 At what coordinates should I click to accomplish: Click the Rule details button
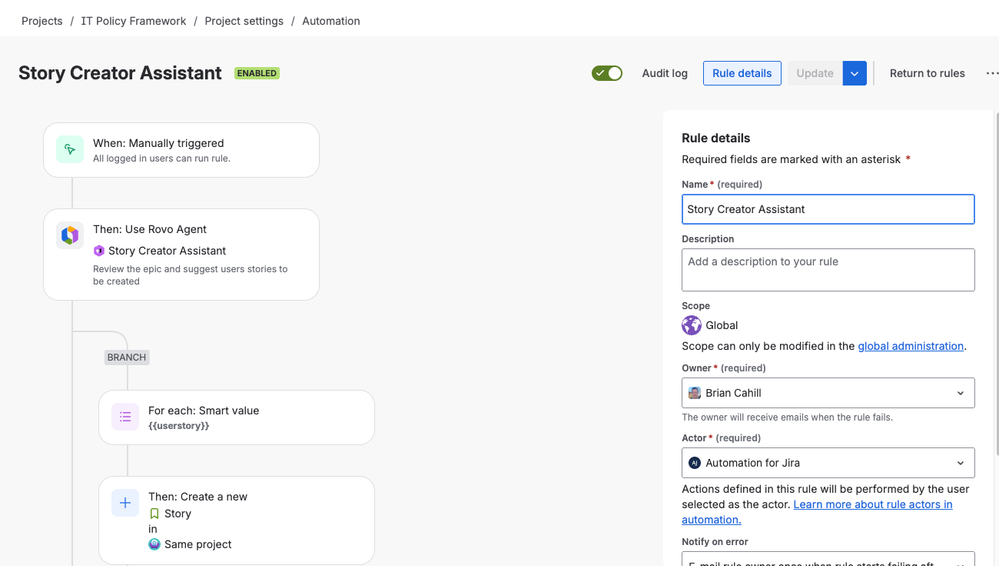pyautogui.click(x=742, y=73)
